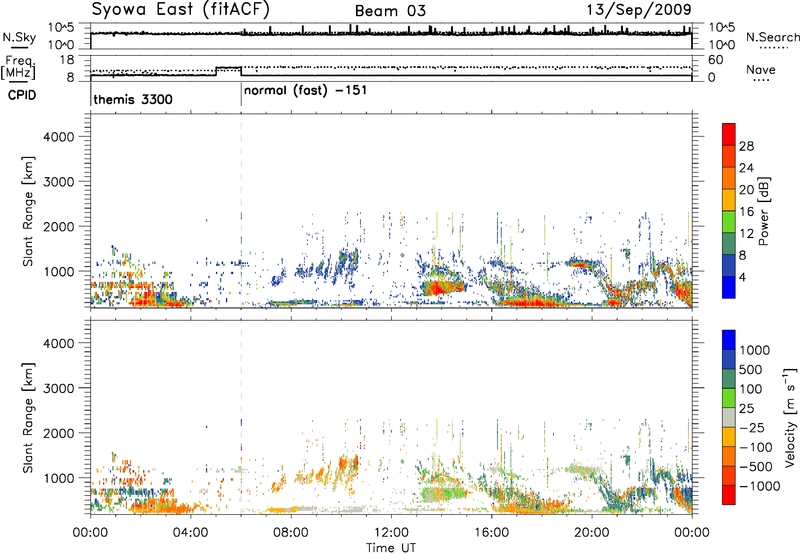Click the '1000' range label on velocity plot axis
Screen dimensions: 800x554
(58, 478)
